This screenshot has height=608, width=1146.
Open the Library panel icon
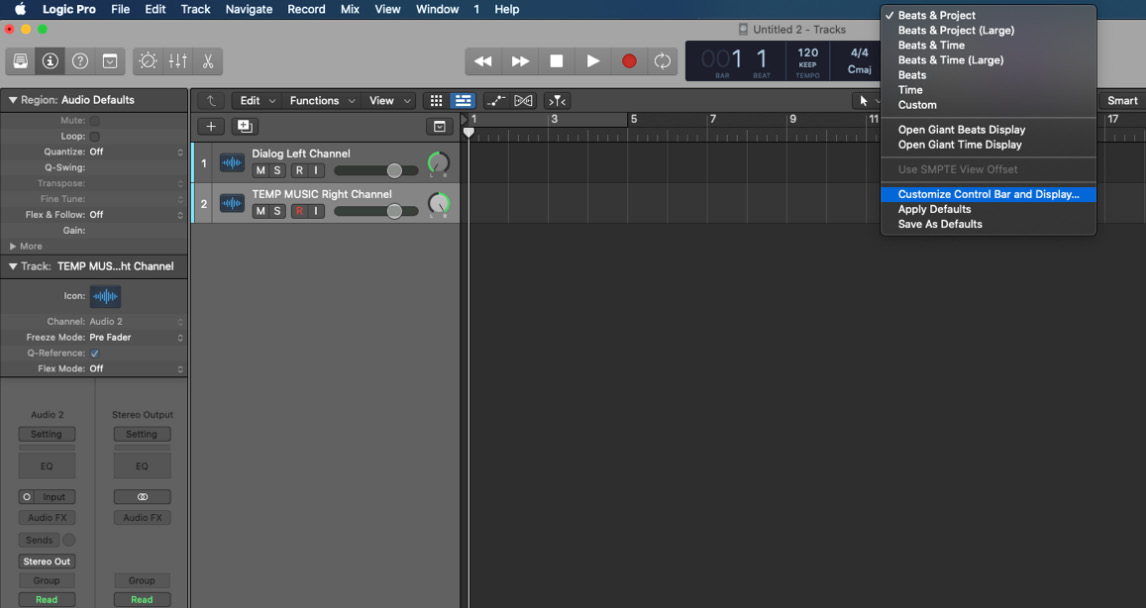[x=20, y=61]
